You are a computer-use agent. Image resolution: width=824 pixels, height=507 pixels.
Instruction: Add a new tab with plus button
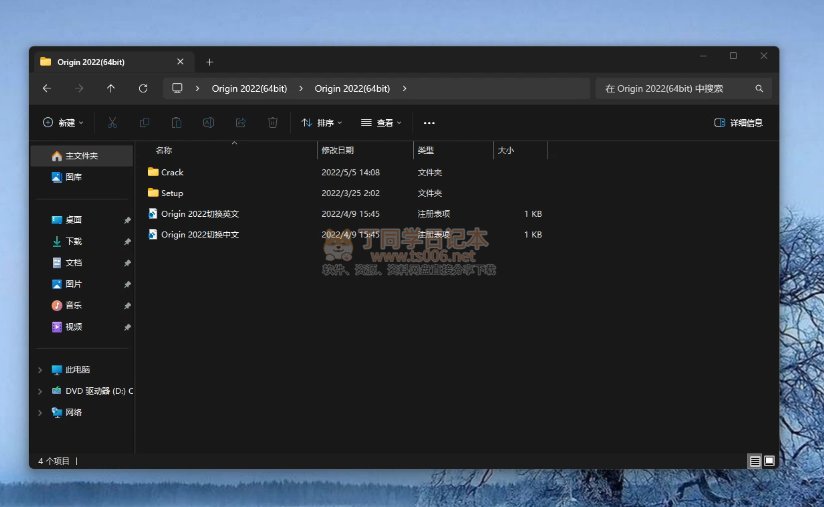pyautogui.click(x=209, y=62)
